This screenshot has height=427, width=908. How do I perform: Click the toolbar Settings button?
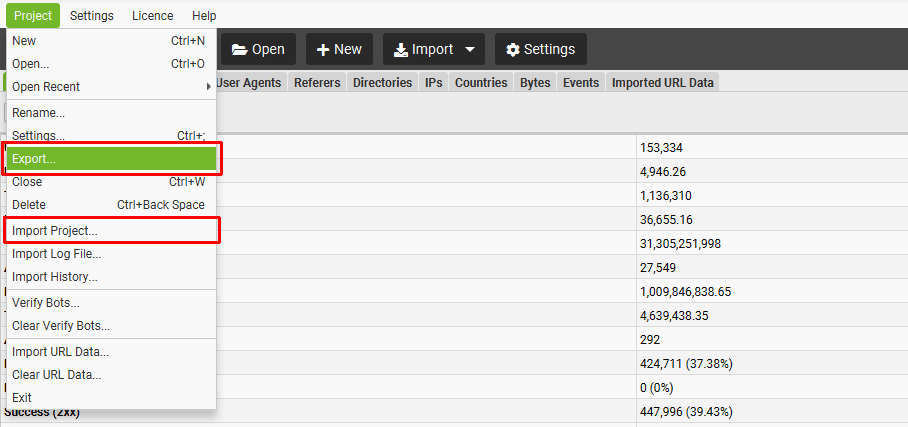(541, 49)
